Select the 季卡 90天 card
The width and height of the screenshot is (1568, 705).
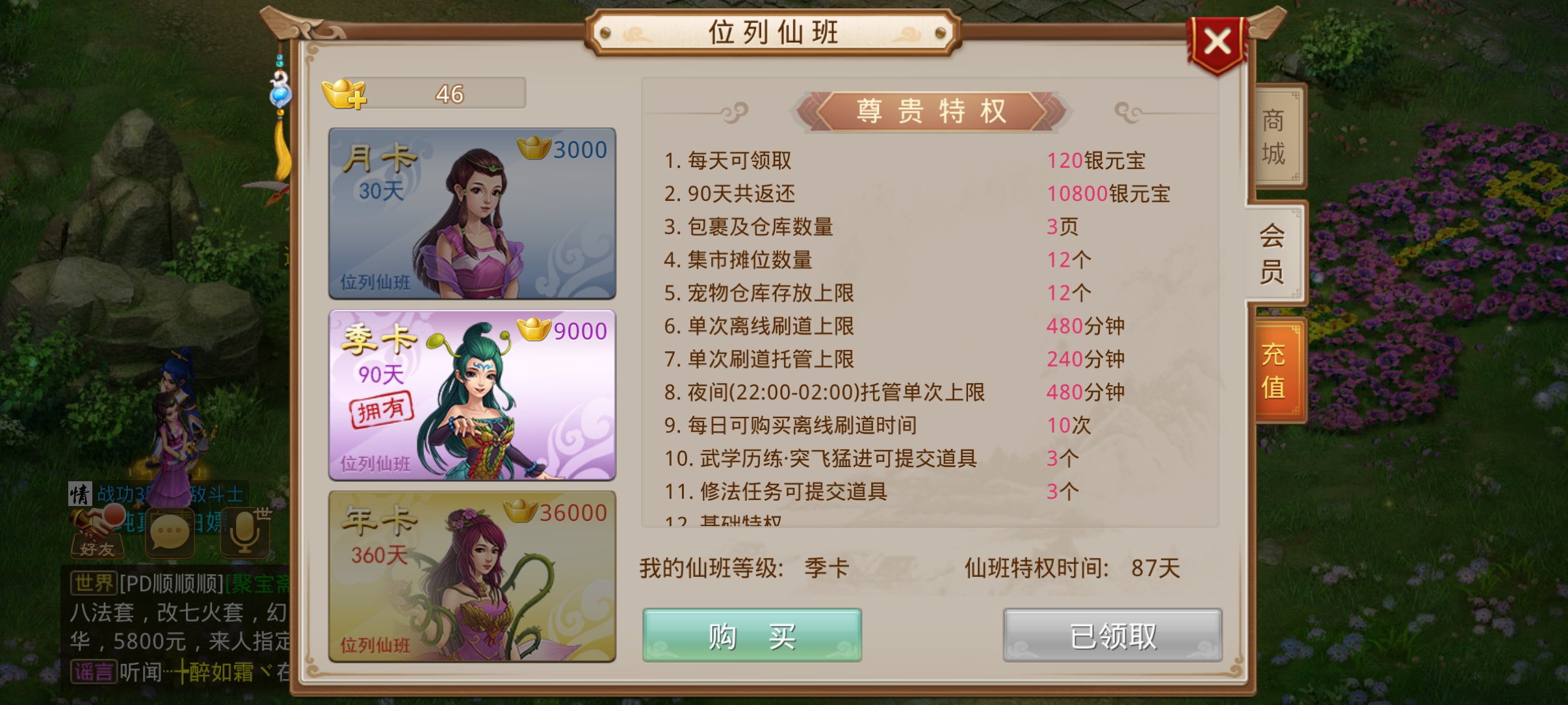point(472,395)
